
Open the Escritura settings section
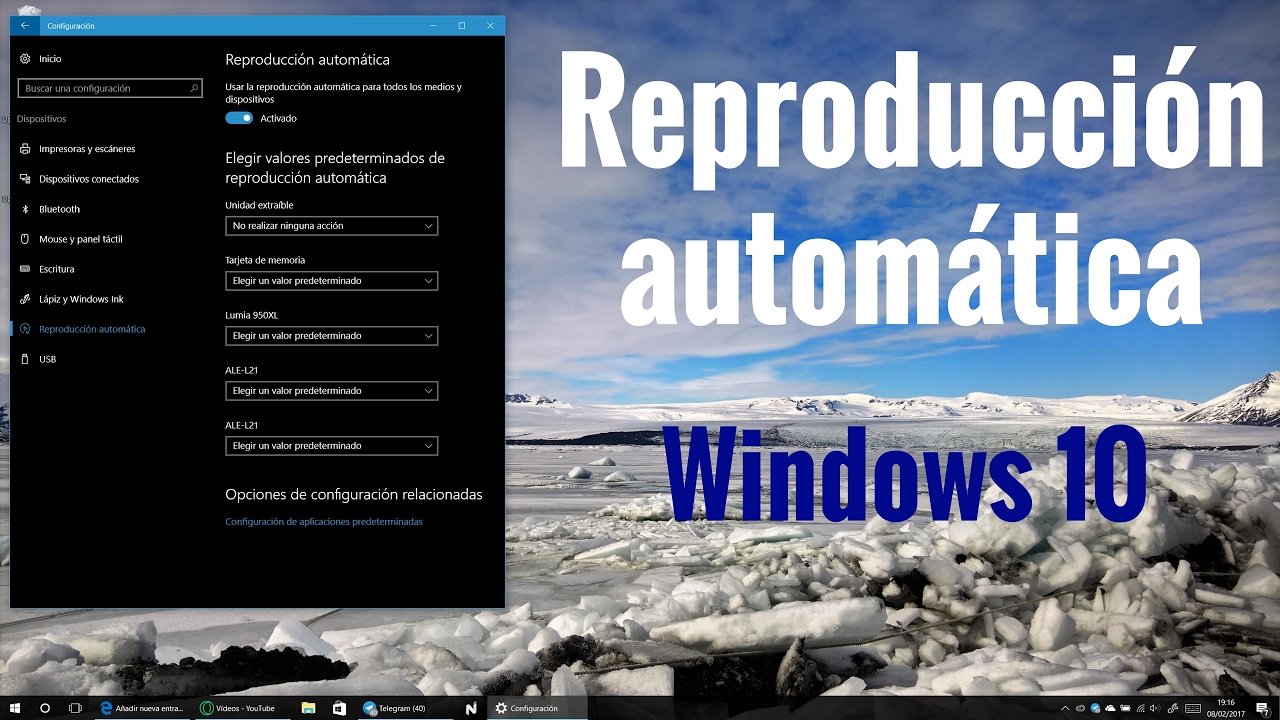point(56,269)
